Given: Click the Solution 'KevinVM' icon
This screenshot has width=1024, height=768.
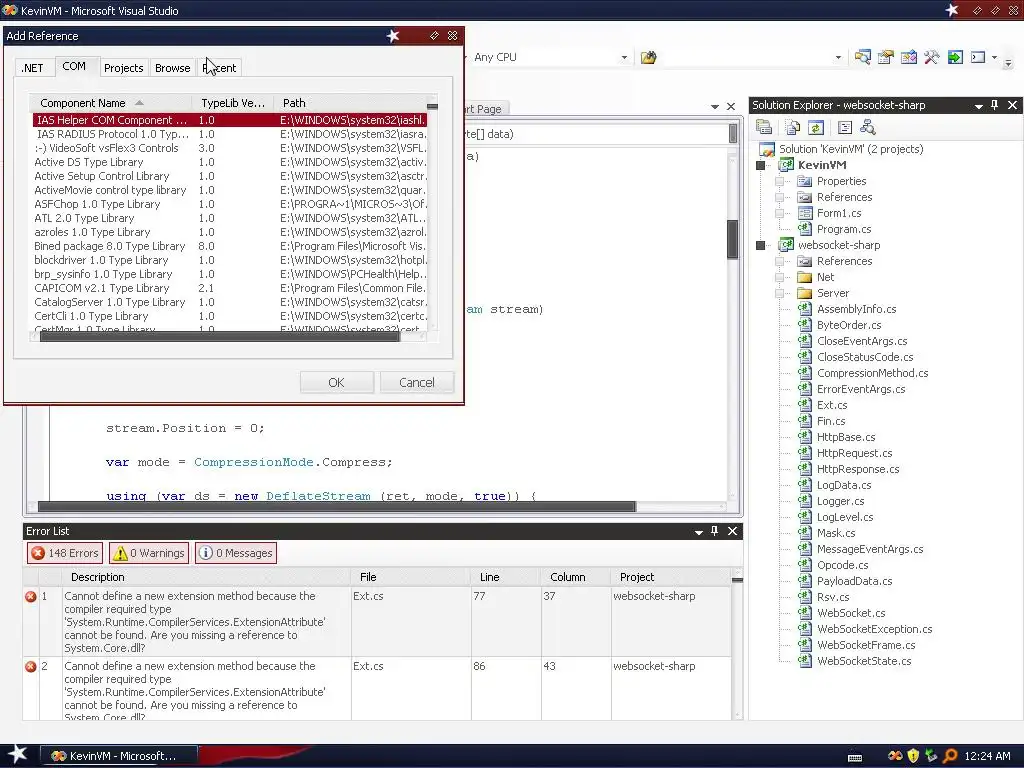Looking at the screenshot, I should [767, 149].
